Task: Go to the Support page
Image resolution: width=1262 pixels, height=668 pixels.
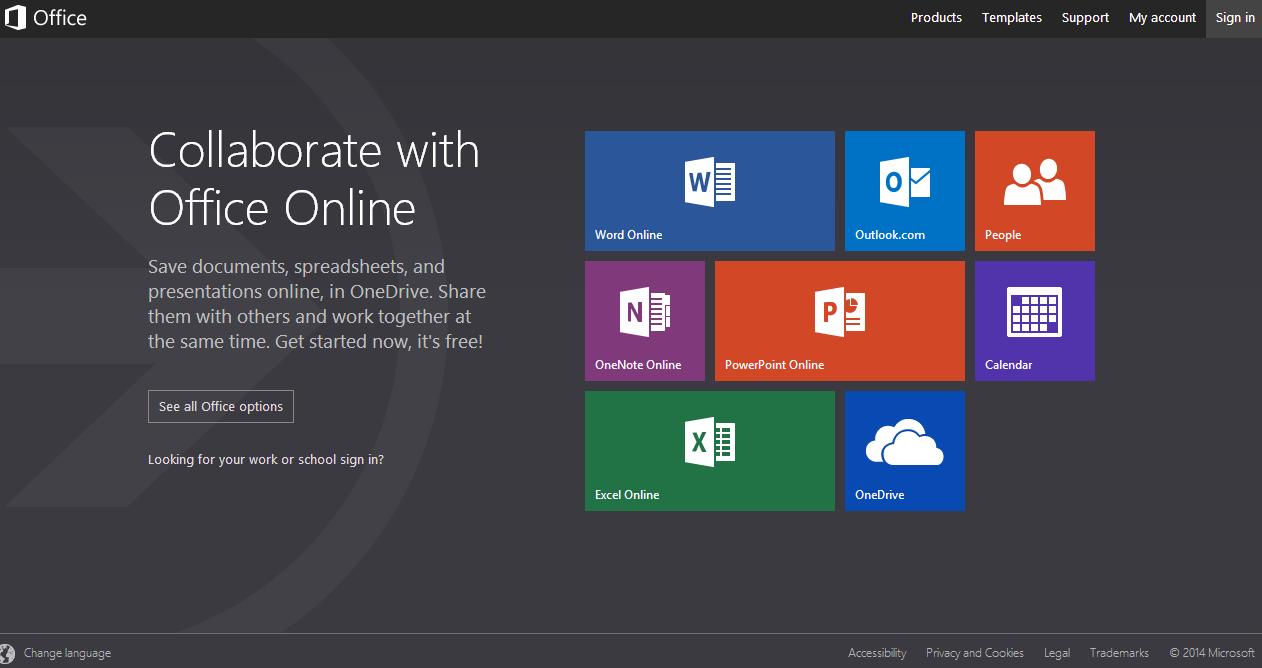Action: pyautogui.click(x=1085, y=18)
